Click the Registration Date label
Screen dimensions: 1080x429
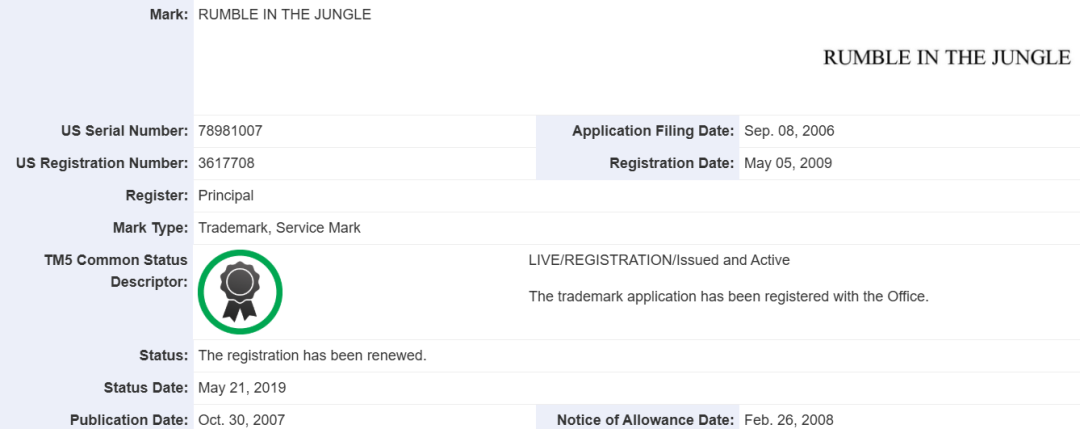coord(671,163)
